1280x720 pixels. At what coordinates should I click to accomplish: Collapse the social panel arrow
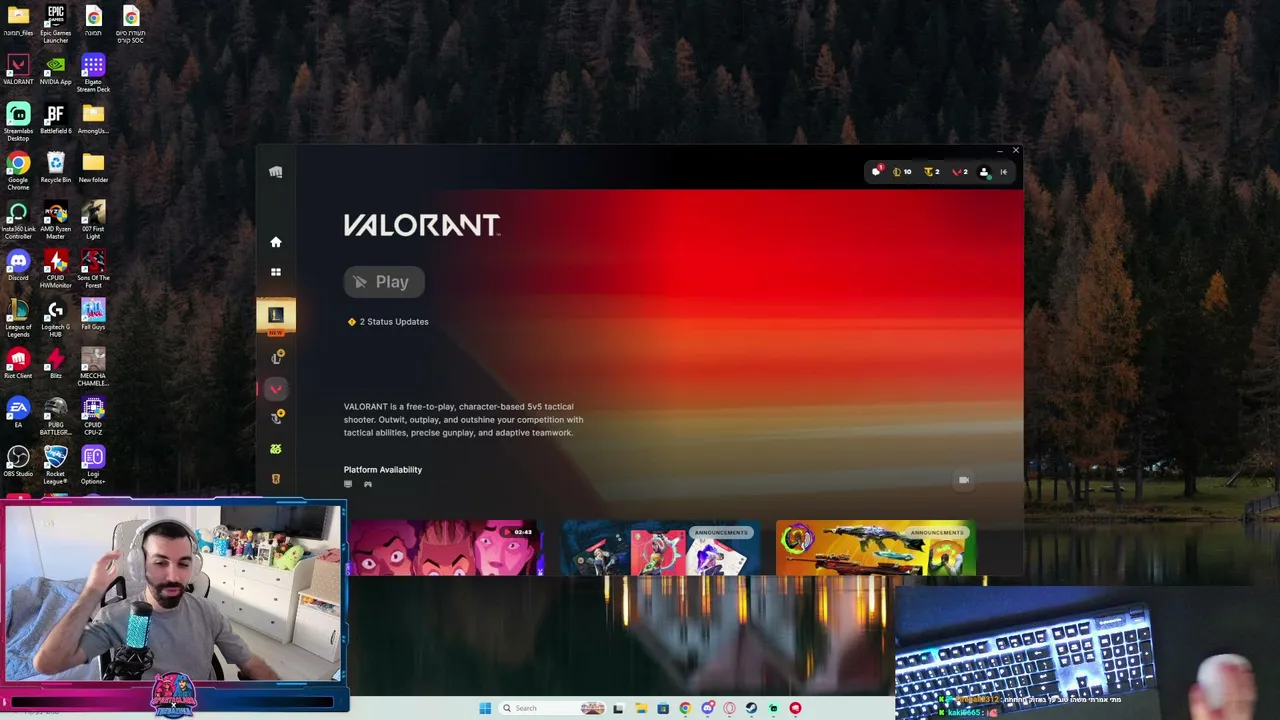click(1003, 172)
